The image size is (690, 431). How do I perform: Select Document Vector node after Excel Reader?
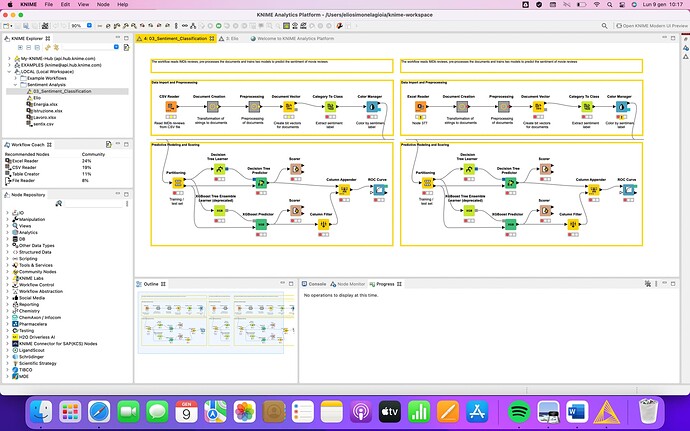coord(538,107)
